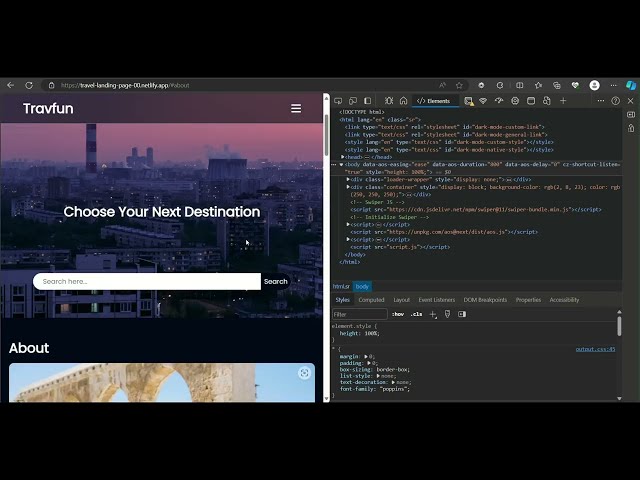Expand the list-style shorthand property
Viewport: 640px width, 480px height.
378,376
